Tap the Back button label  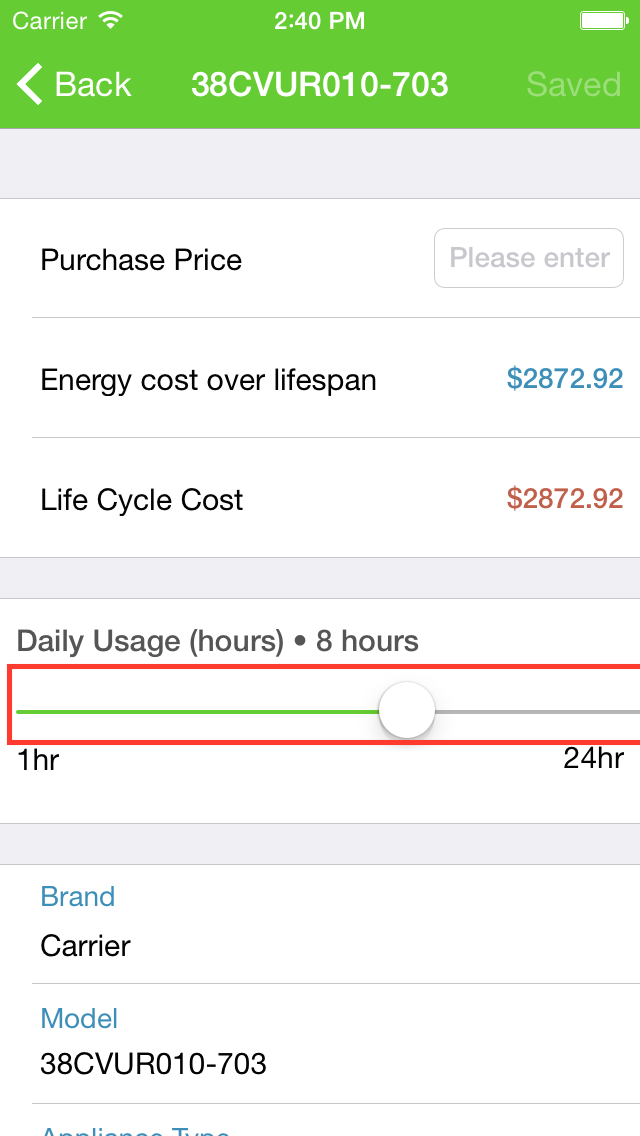[x=93, y=85]
